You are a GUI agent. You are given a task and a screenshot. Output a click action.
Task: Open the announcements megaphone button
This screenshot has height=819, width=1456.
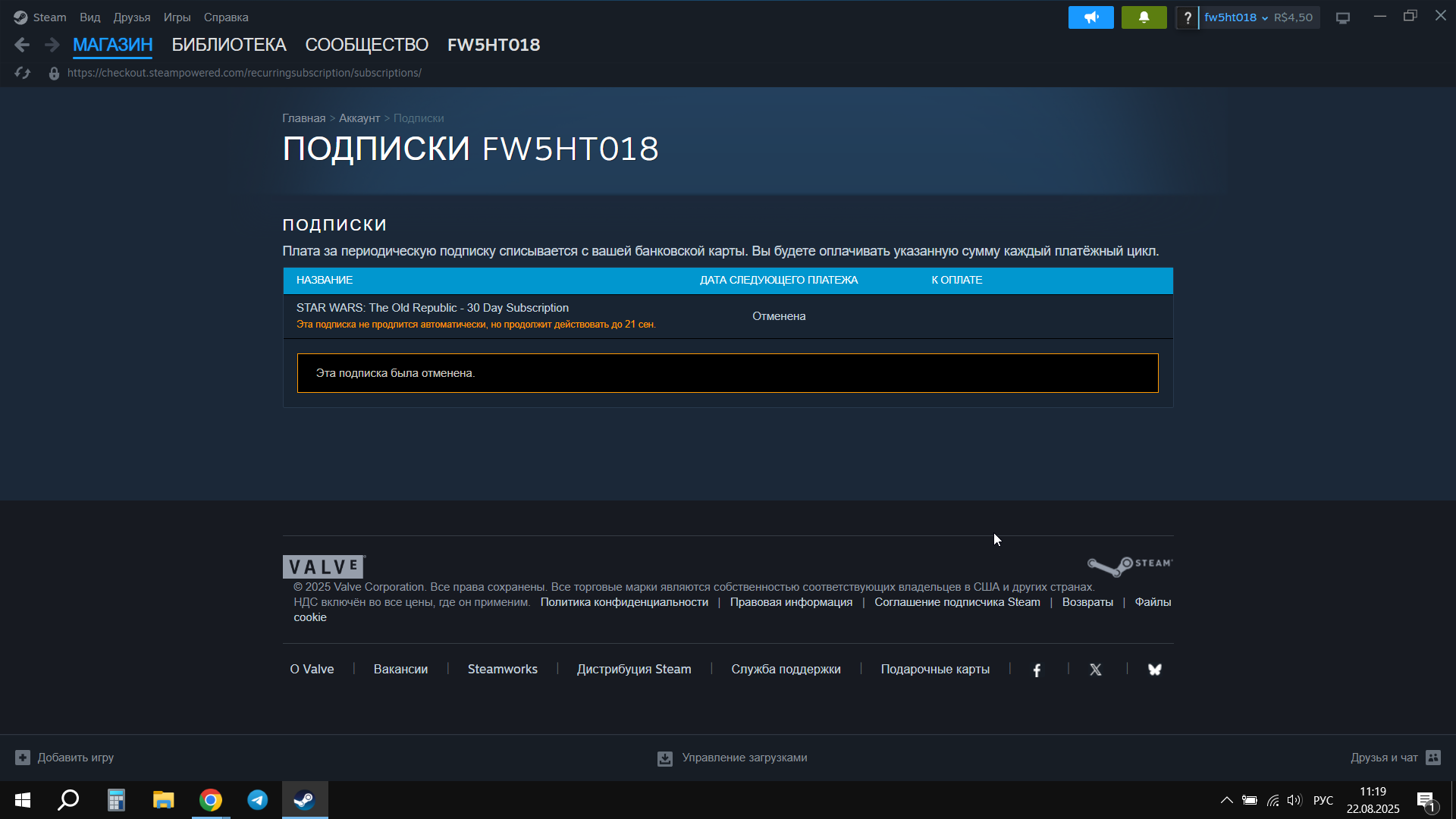click(x=1090, y=17)
